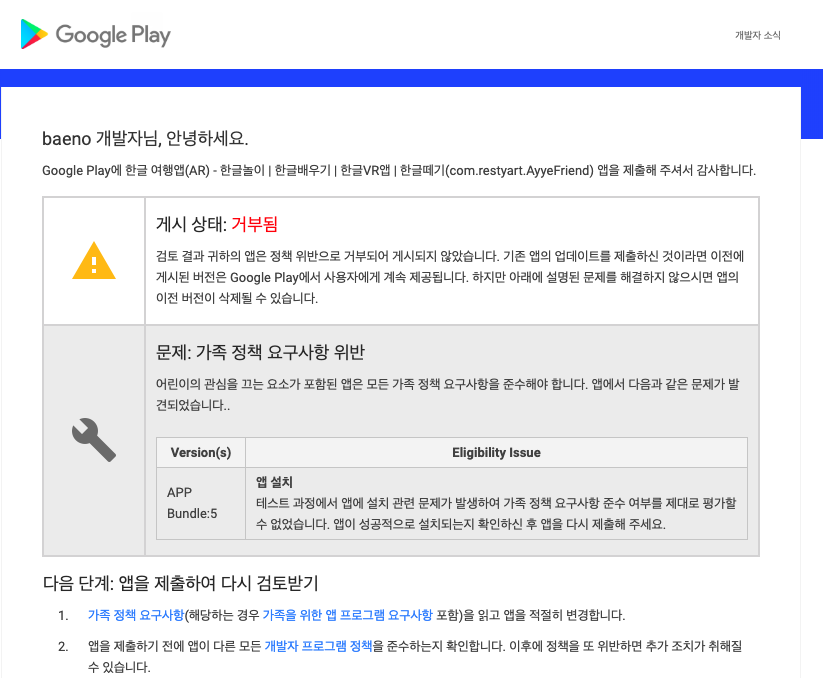
Task: Click the APP Bundle:5 table cell
Action: [201, 503]
